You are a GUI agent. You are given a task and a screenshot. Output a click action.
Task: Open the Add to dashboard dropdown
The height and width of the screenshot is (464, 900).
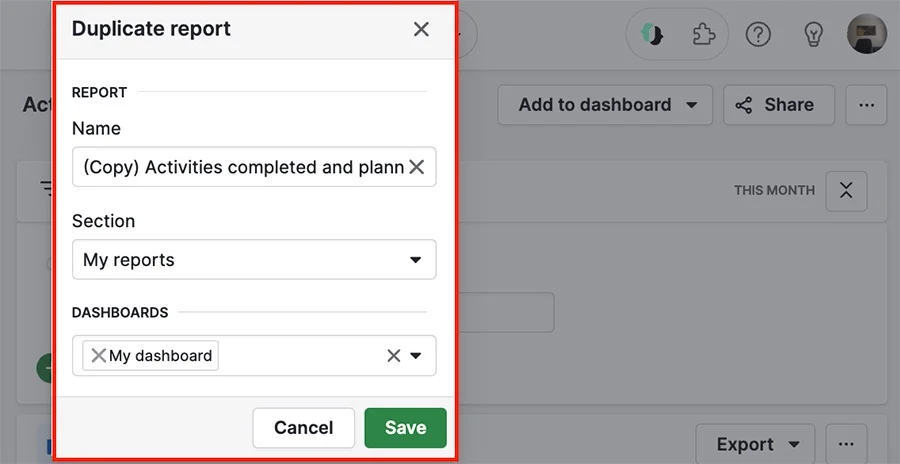(x=605, y=105)
